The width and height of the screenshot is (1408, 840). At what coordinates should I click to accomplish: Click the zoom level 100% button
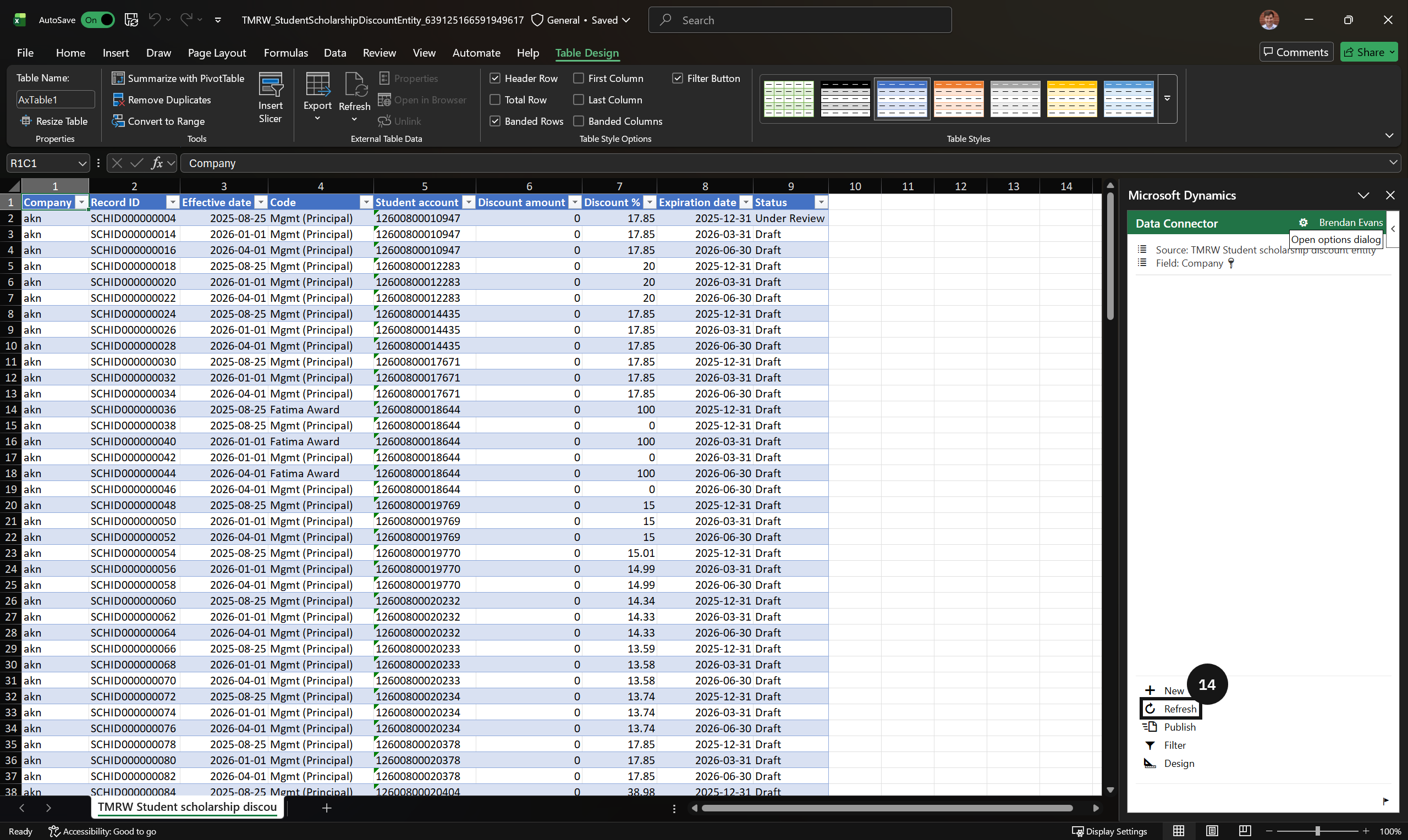tap(1390, 831)
